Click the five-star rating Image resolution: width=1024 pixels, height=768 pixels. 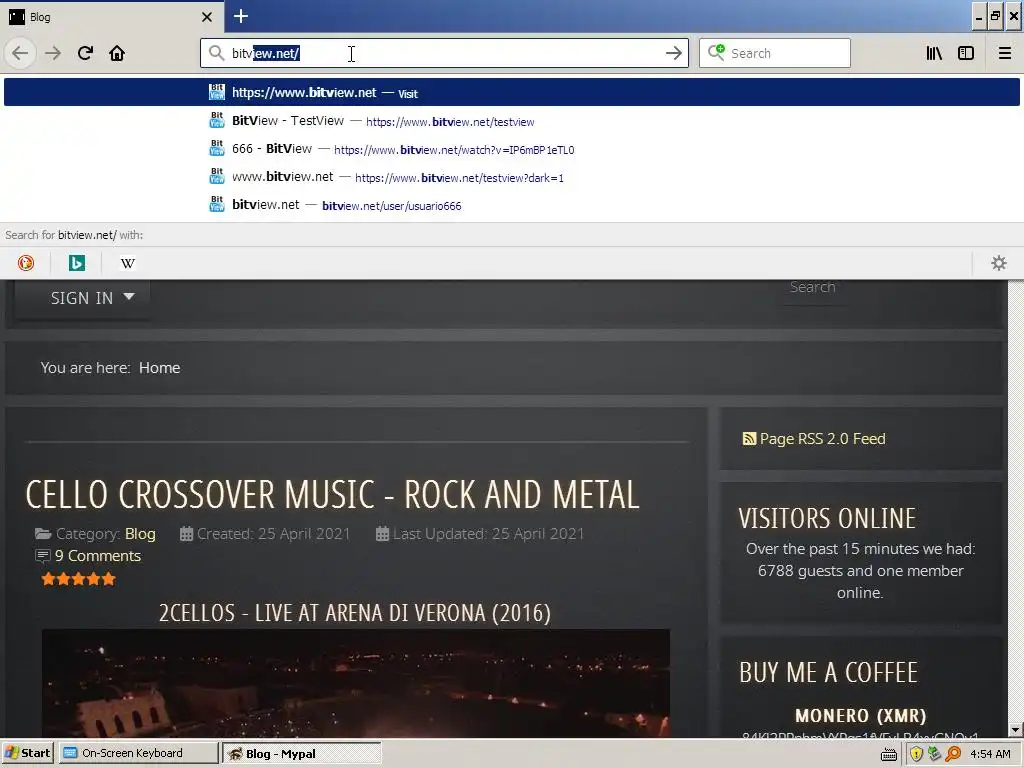[x=78, y=579]
